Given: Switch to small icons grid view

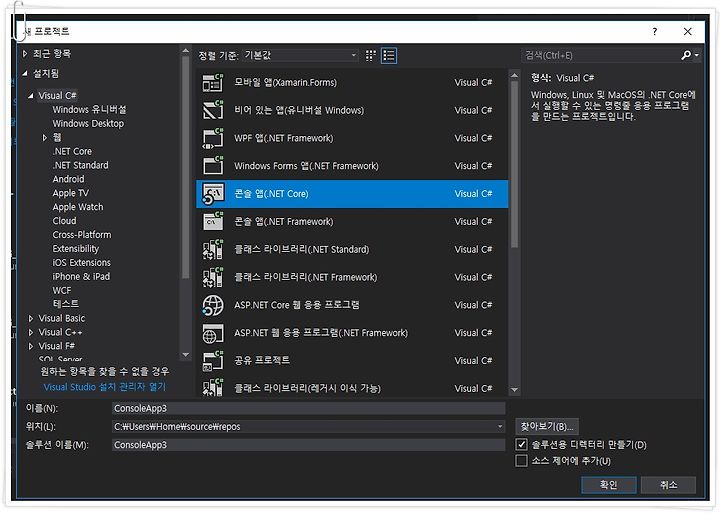Looking at the screenshot, I should click(x=371, y=56).
